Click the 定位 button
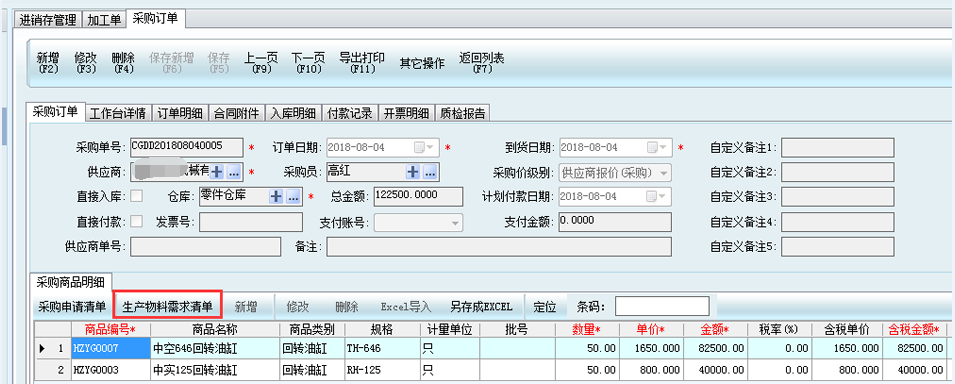Viewport: 955px width, 384px height. (544, 307)
